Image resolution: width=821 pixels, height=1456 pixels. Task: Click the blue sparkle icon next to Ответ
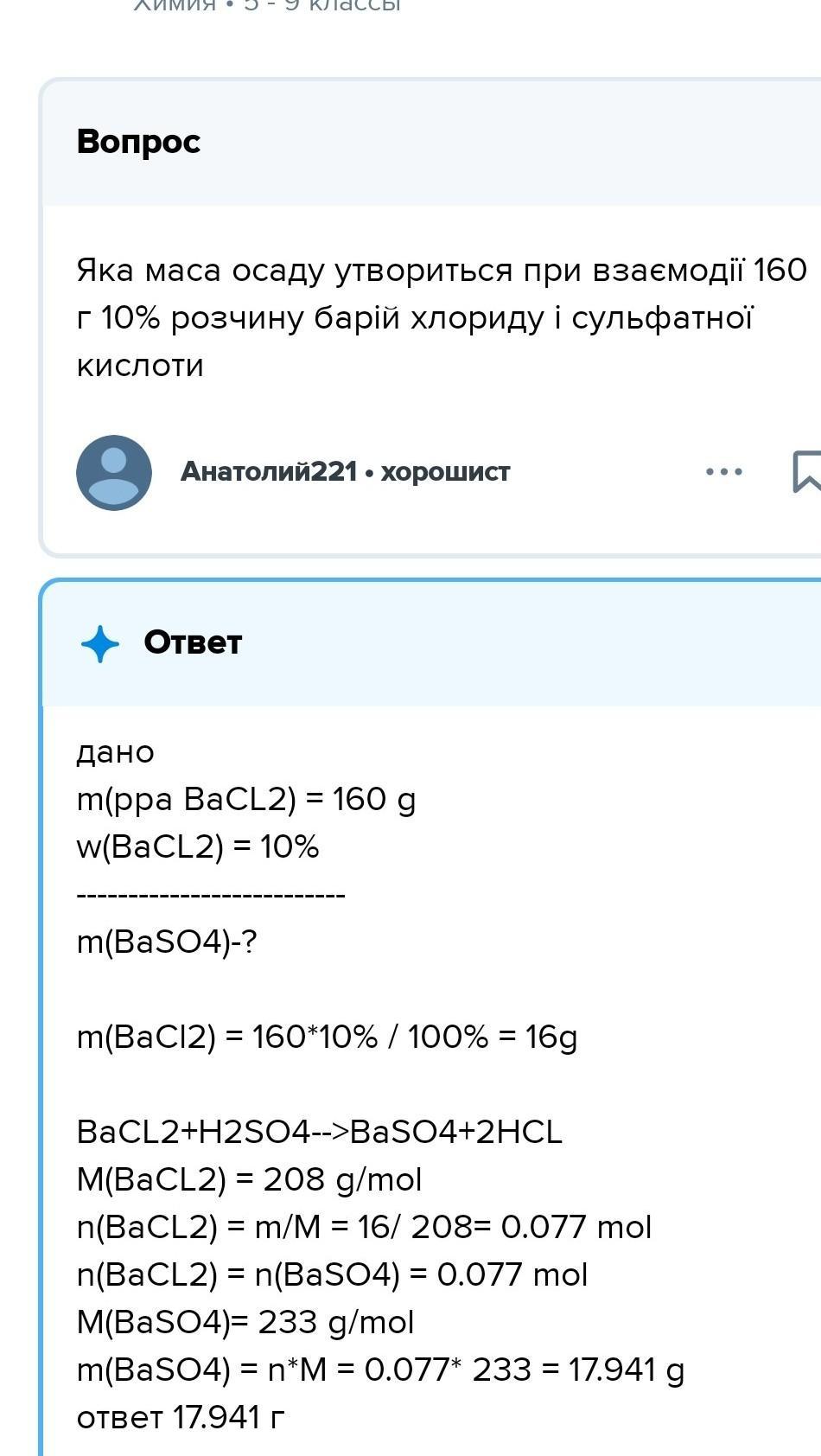pos(100,643)
